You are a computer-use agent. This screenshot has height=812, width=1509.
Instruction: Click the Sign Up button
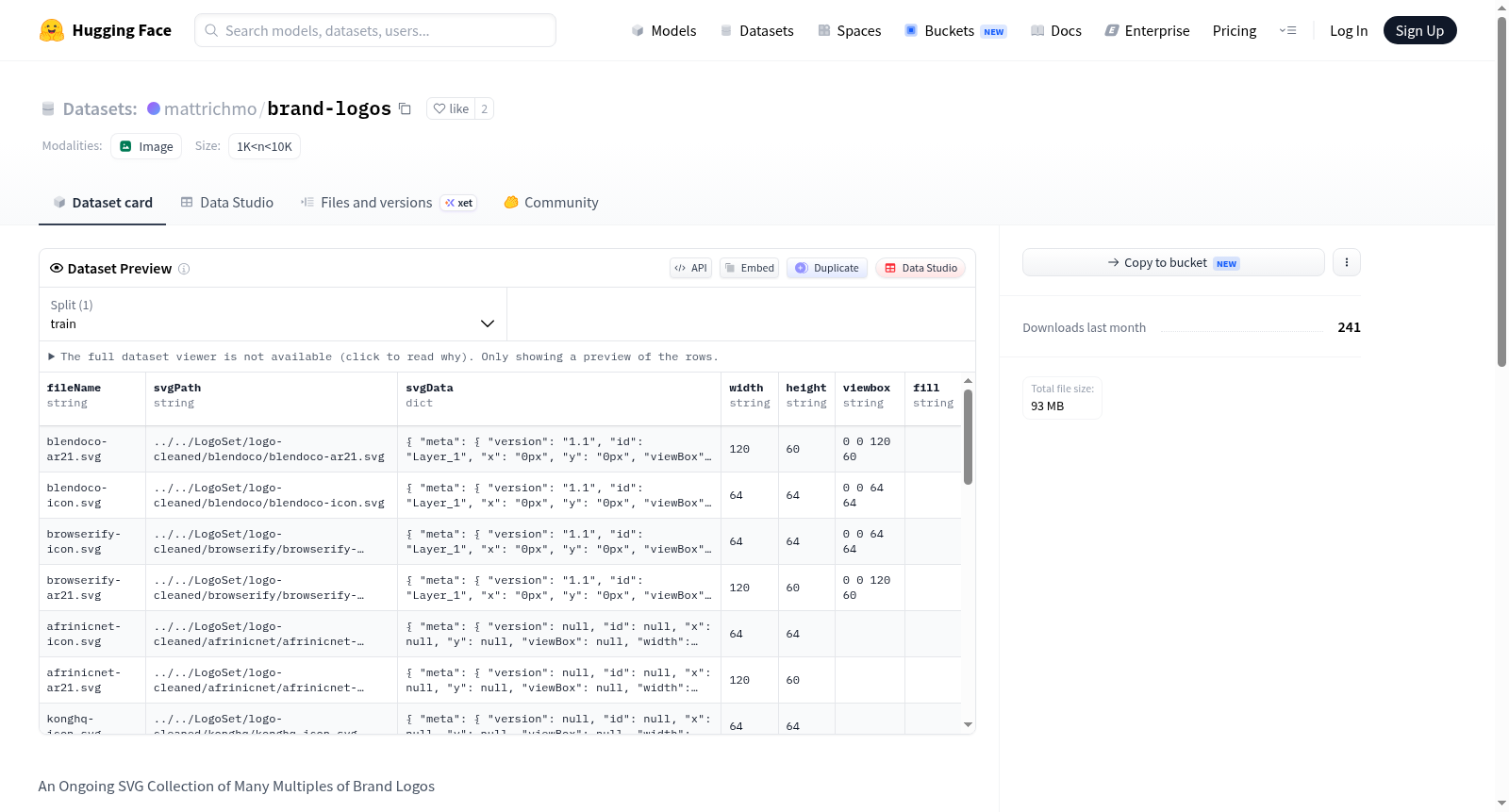coord(1419,30)
